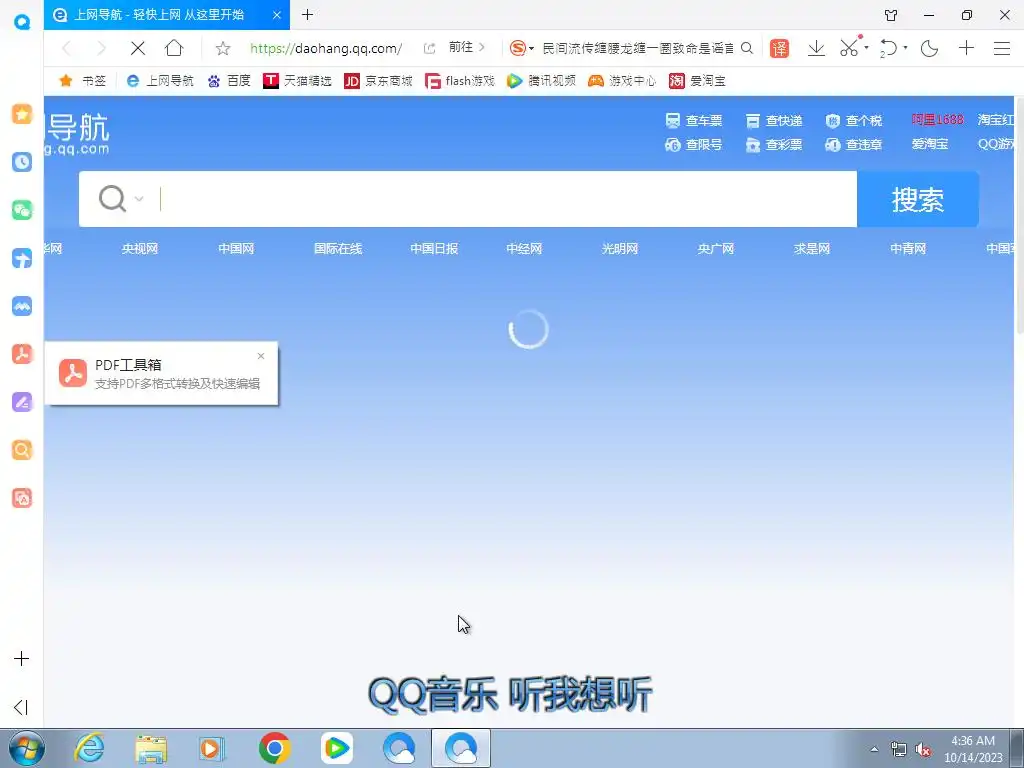Launch Internet Explorer from the taskbar
Image resolution: width=1024 pixels, height=768 pixels.
point(89,748)
